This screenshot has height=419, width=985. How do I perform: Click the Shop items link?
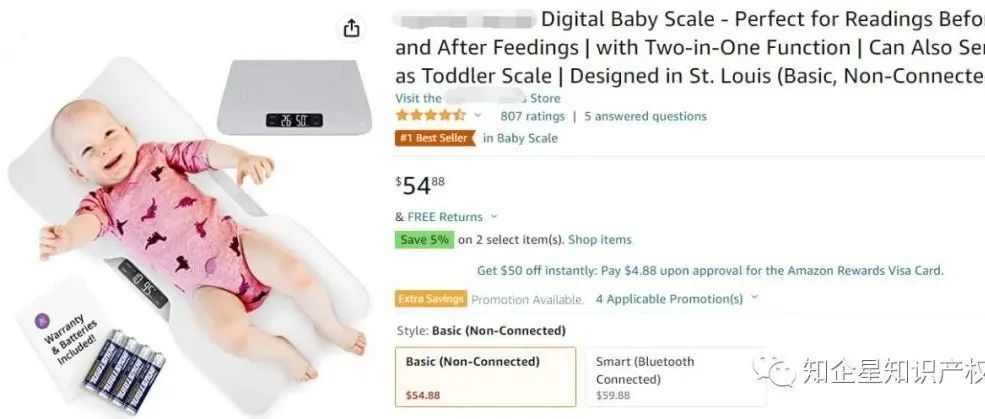[600, 240]
